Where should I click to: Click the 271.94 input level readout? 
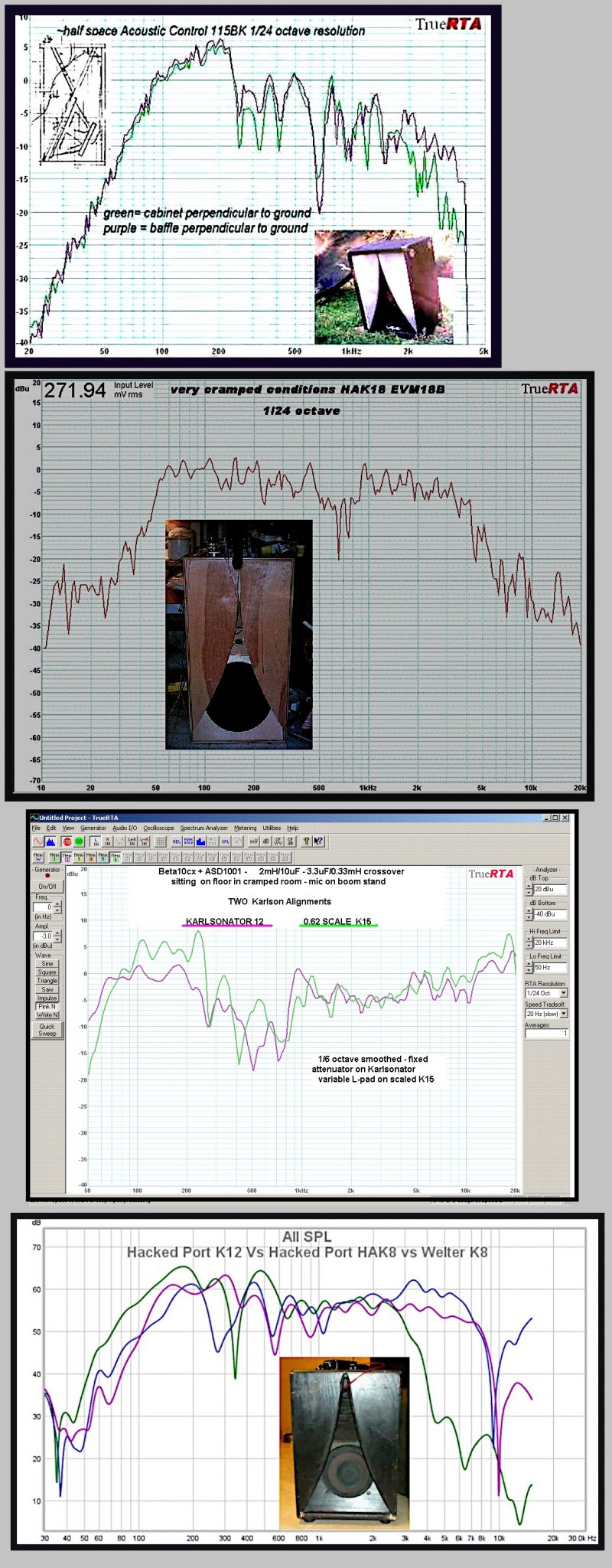click(x=74, y=390)
